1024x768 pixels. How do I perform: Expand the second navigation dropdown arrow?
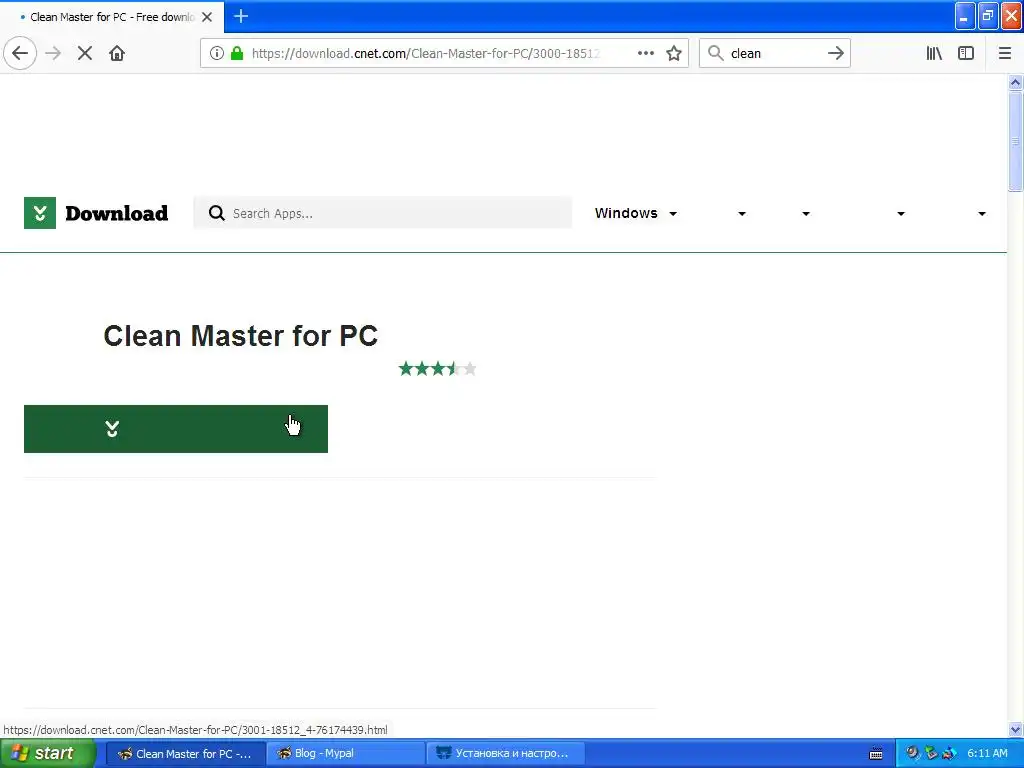point(741,214)
